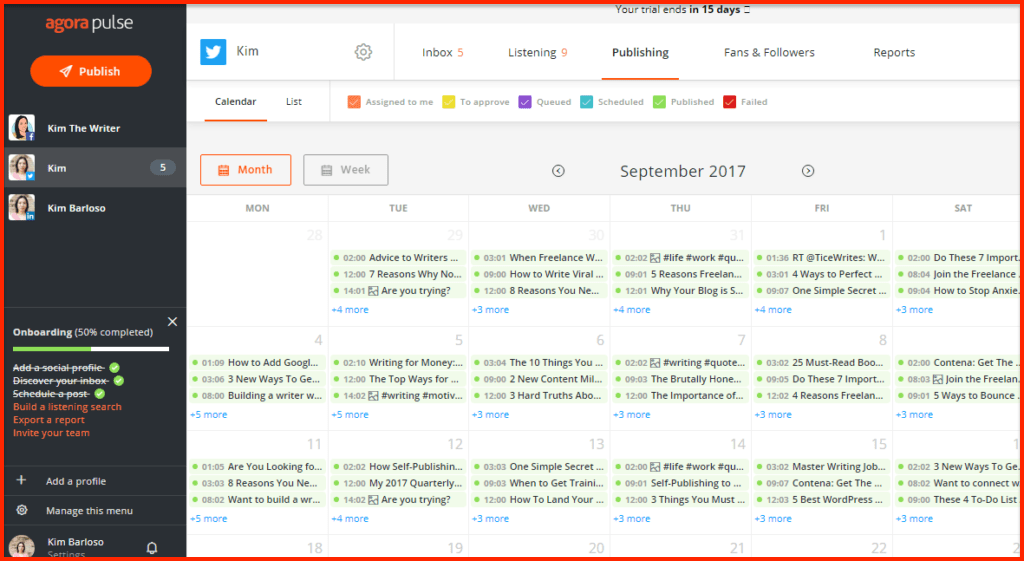Click the notification bell icon
The image size is (1024, 561).
point(152,547)
